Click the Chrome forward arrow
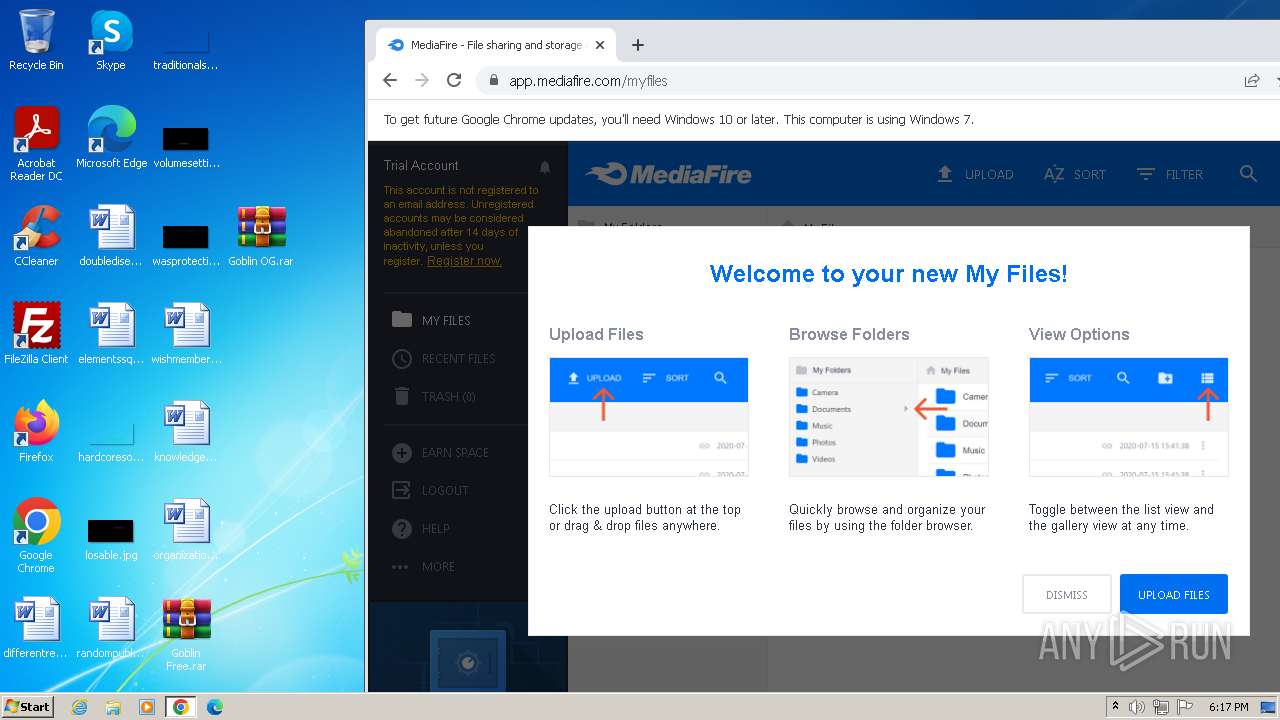1280x720 pixels. [422, 80]
